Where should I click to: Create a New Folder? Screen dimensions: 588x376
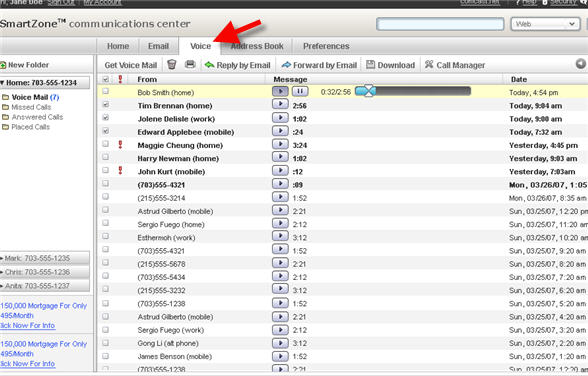pos(24,65)
